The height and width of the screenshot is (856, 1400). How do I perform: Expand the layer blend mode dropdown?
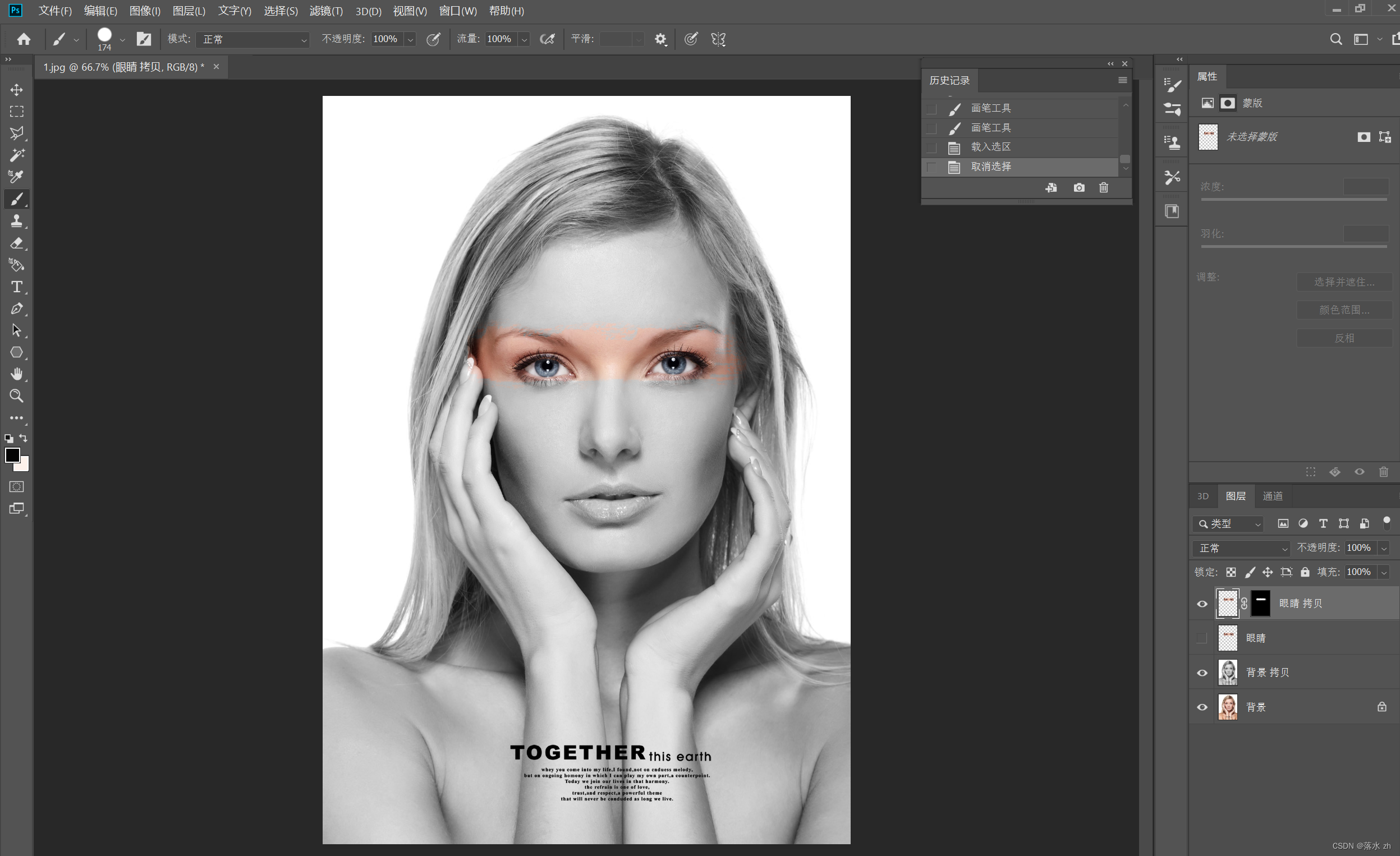coord(1240,548)
